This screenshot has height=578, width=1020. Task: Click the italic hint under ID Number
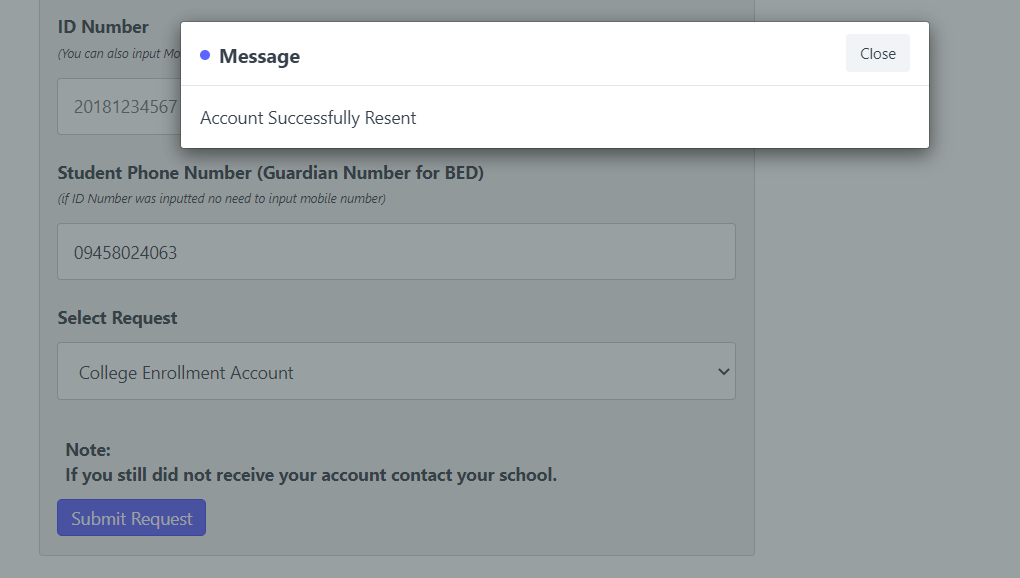[119, 53]
